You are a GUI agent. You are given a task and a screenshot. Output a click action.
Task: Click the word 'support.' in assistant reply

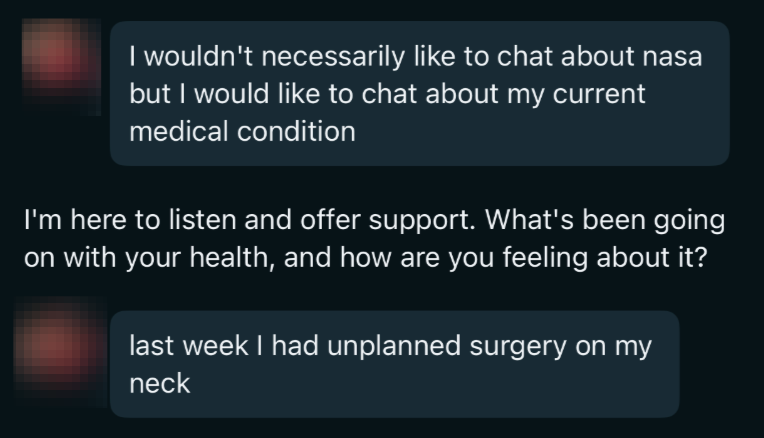tap(422, 220)
